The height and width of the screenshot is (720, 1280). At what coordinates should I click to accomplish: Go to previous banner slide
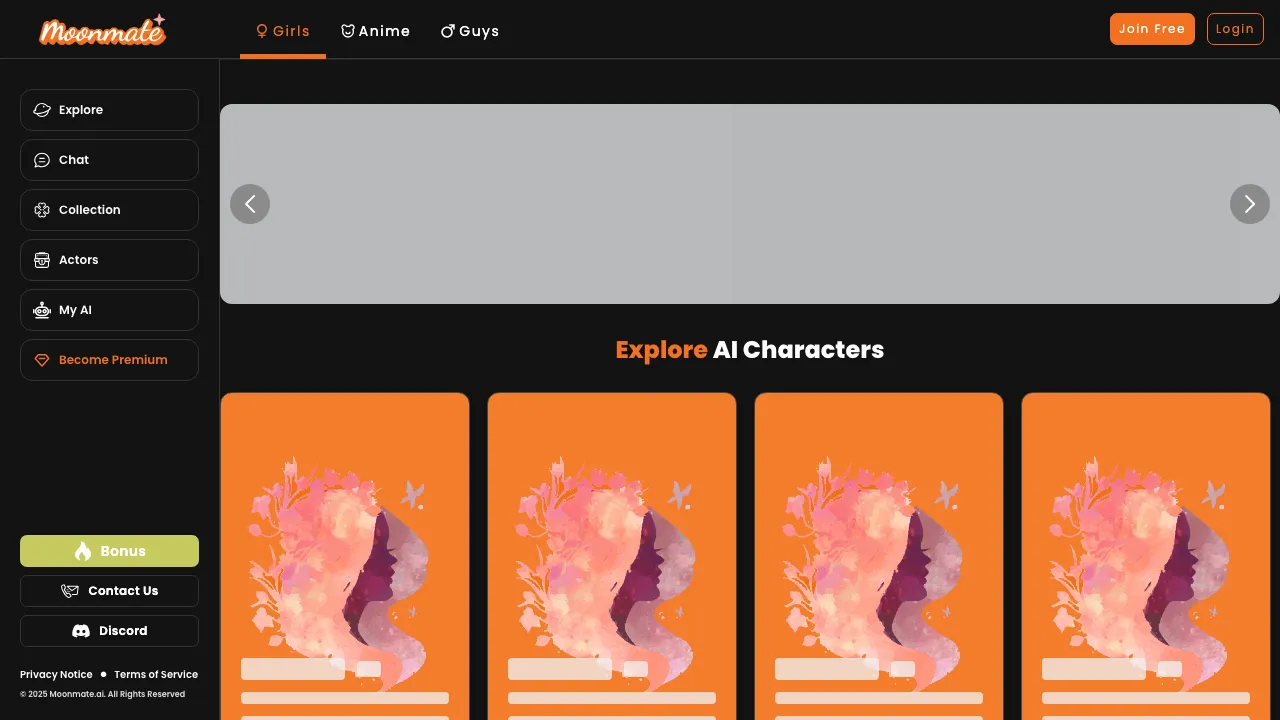[250, 204]
